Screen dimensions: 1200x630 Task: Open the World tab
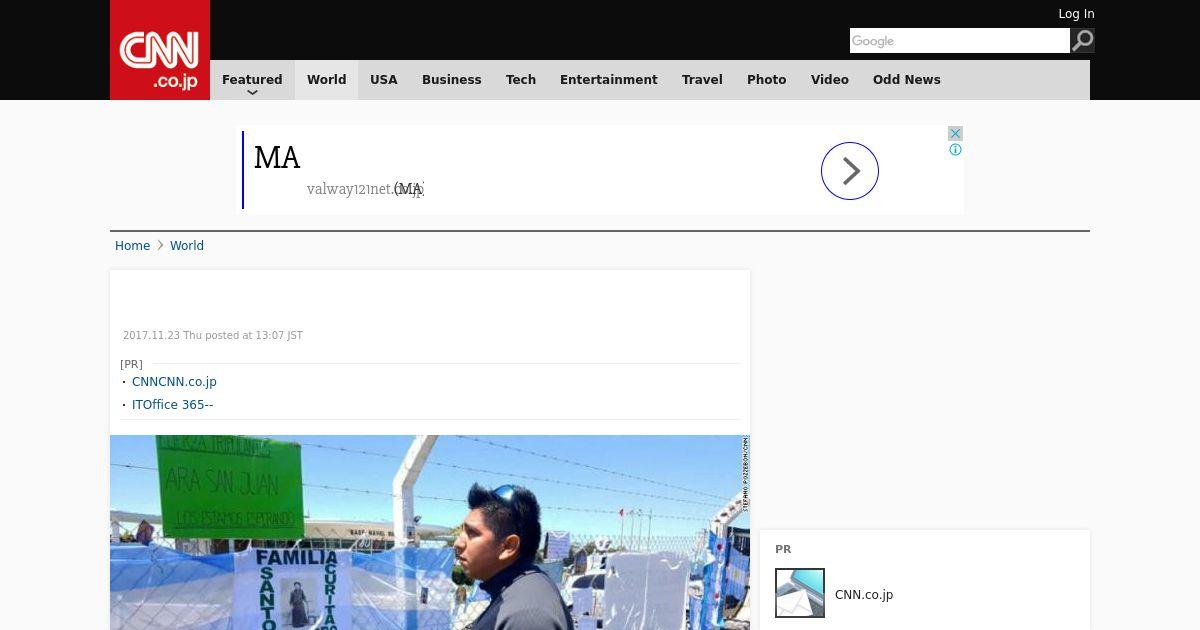point(326,80)
